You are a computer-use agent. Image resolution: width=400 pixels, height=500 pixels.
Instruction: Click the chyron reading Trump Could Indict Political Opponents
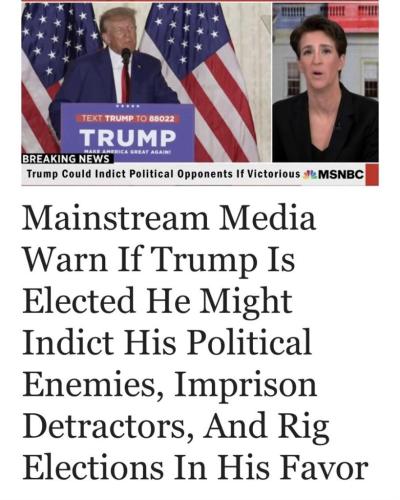(x=163, y=174)
